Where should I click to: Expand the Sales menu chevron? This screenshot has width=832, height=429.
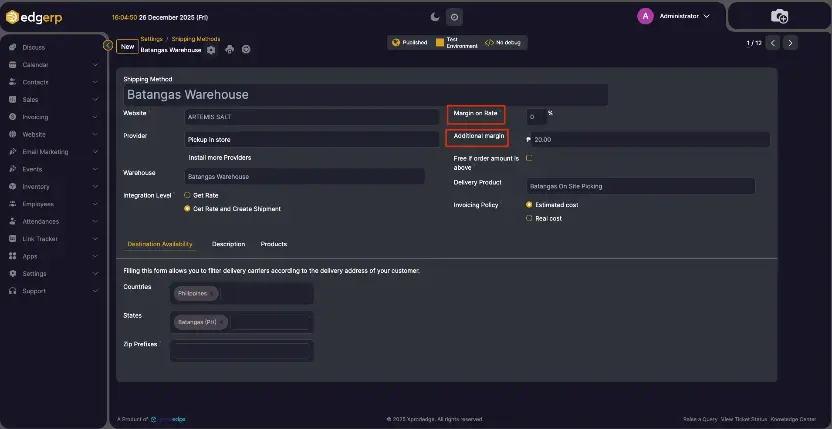(95, 100)
